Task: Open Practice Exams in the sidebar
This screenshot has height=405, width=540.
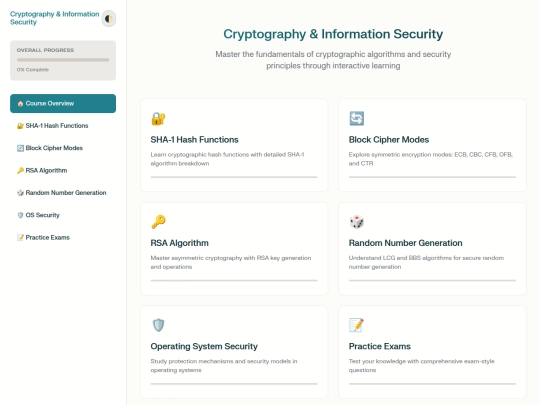Action: 63,238
